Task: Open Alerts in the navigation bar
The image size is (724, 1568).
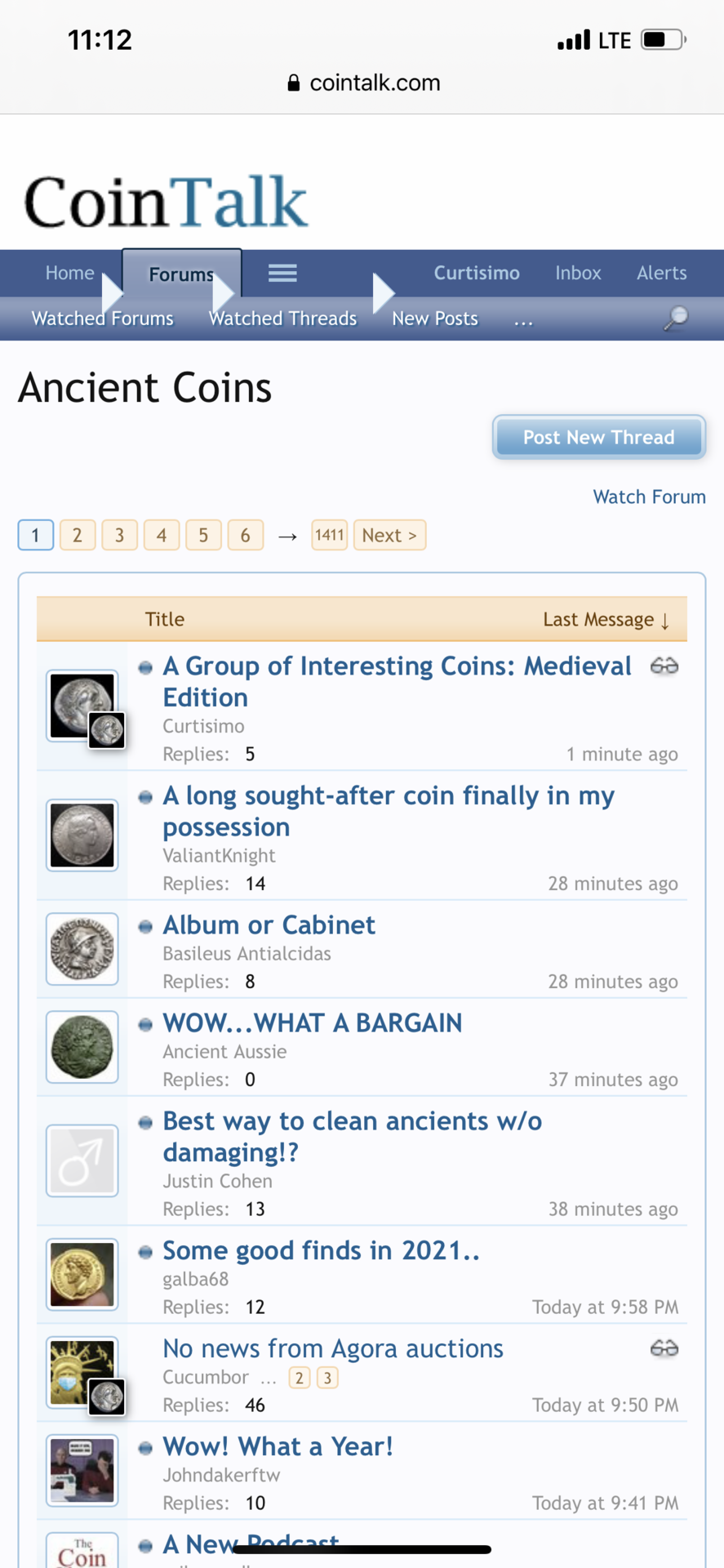Action: (x=662, y=273)
